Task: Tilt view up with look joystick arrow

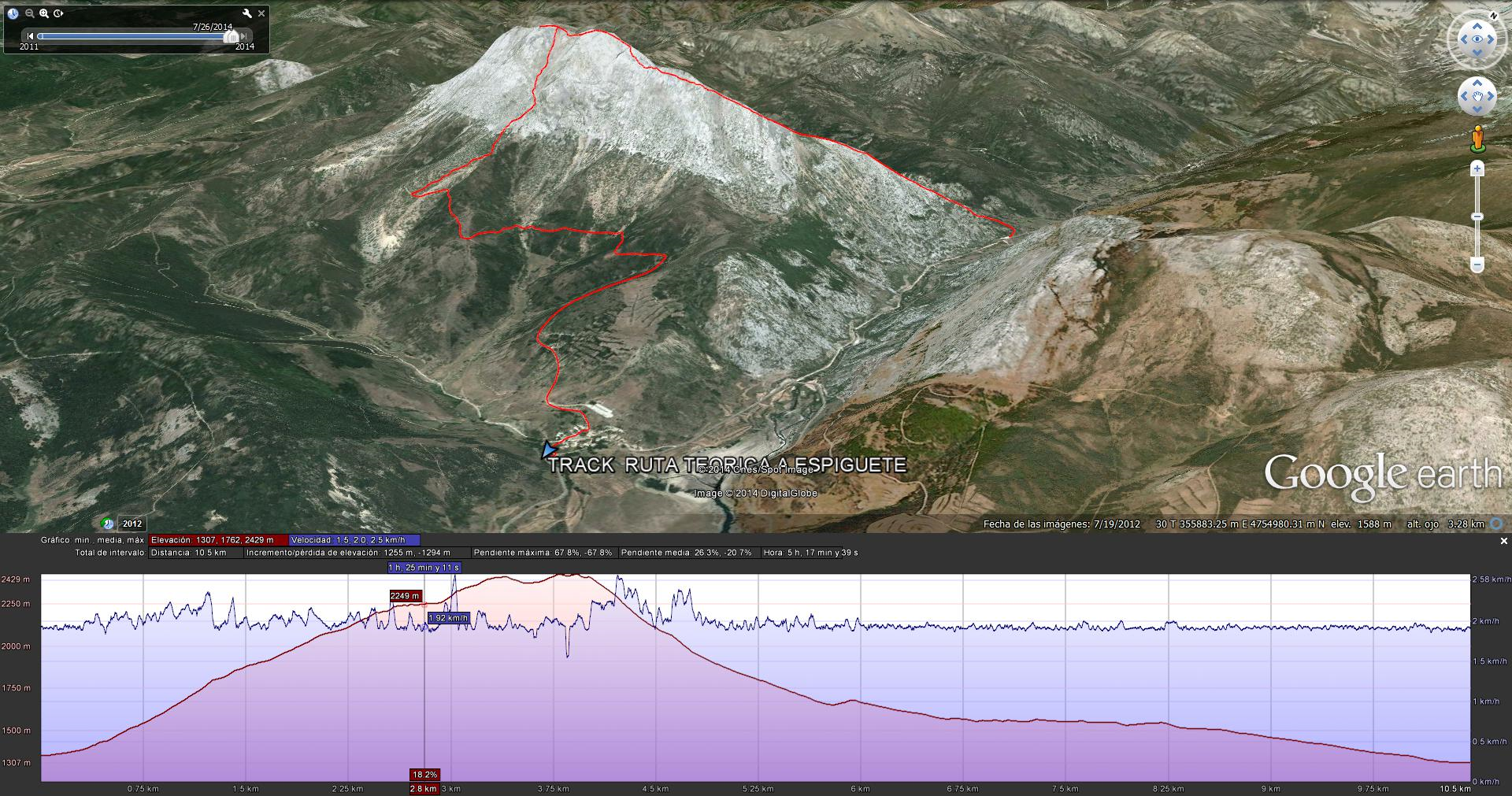Action: point(1477,26)
